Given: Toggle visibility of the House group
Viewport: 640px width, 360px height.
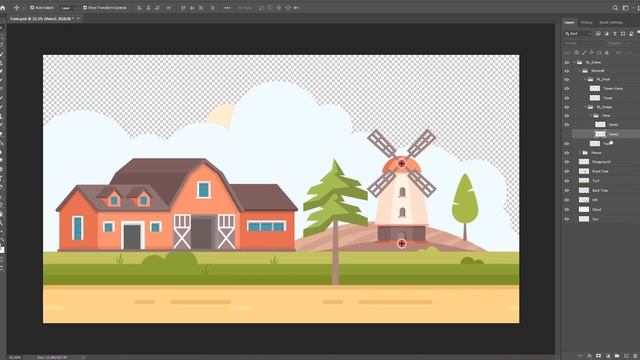Looking at the screenshot, I should tap(567, 153).
